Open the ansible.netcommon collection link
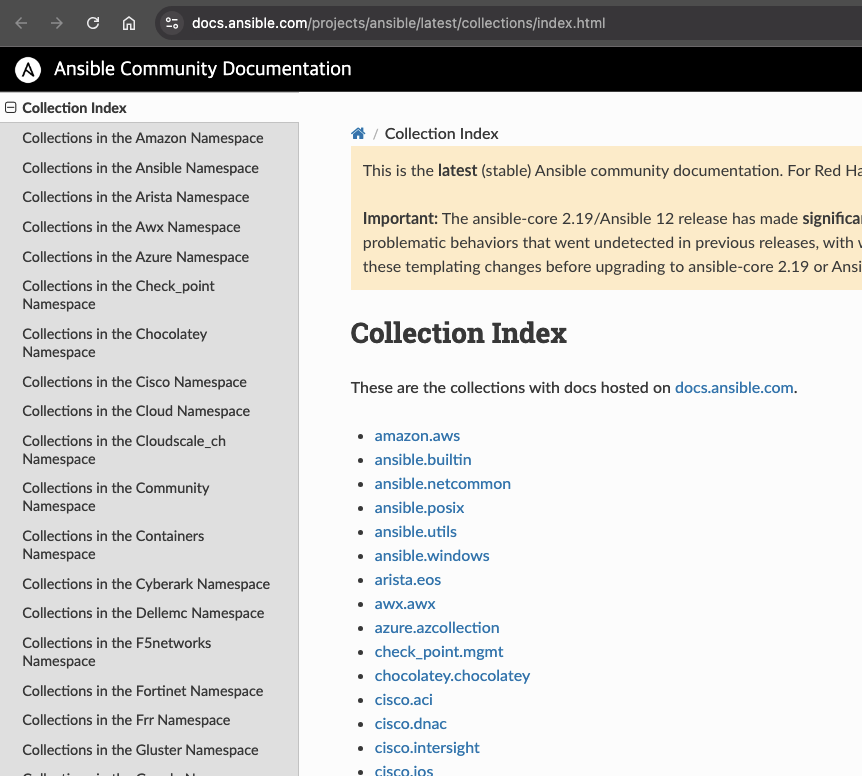This screenshot has width=862, height=776. pyautogui.click(x=443, y=484)
